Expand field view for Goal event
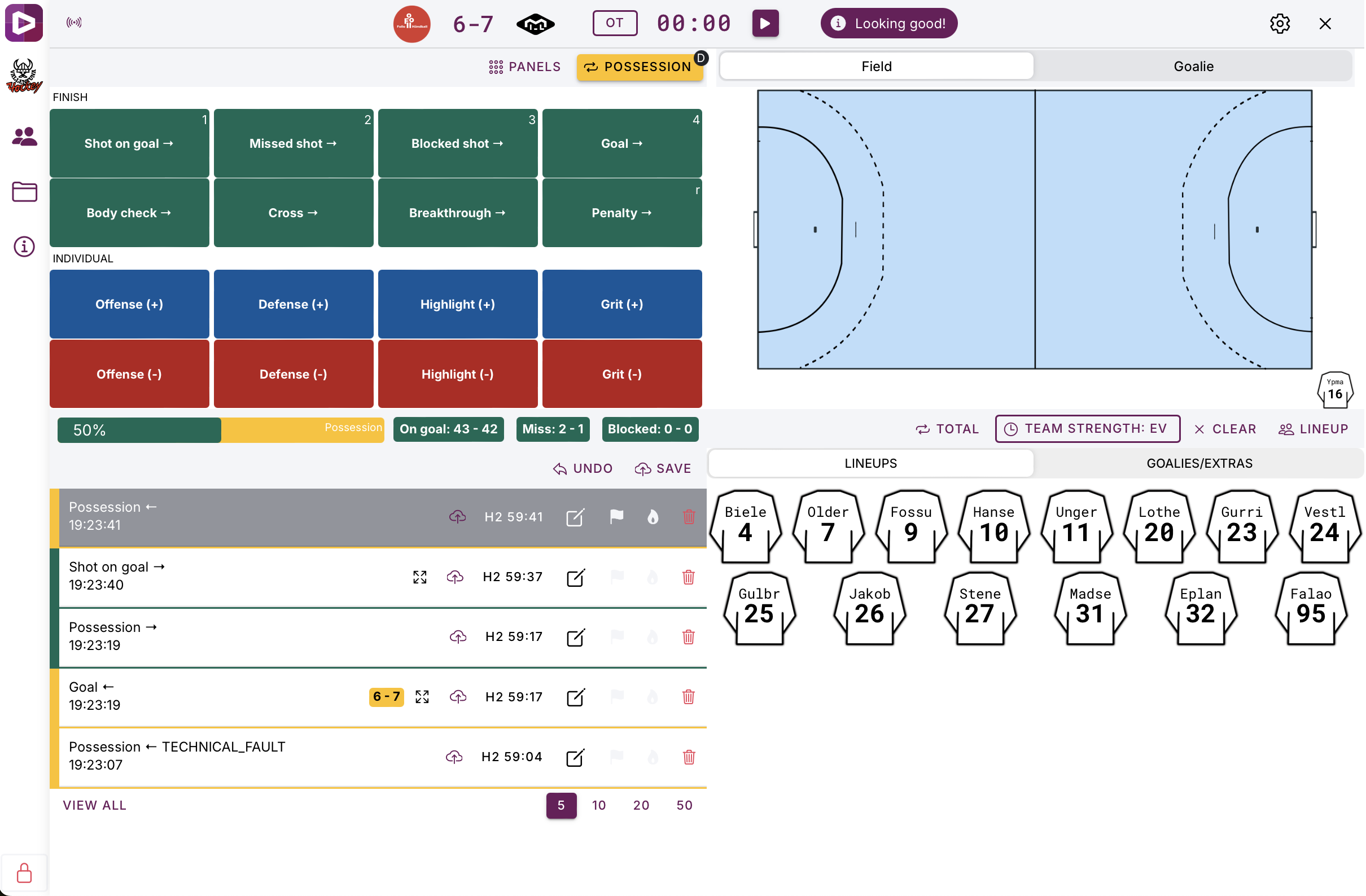The image size is (1366, 896). 422,697
